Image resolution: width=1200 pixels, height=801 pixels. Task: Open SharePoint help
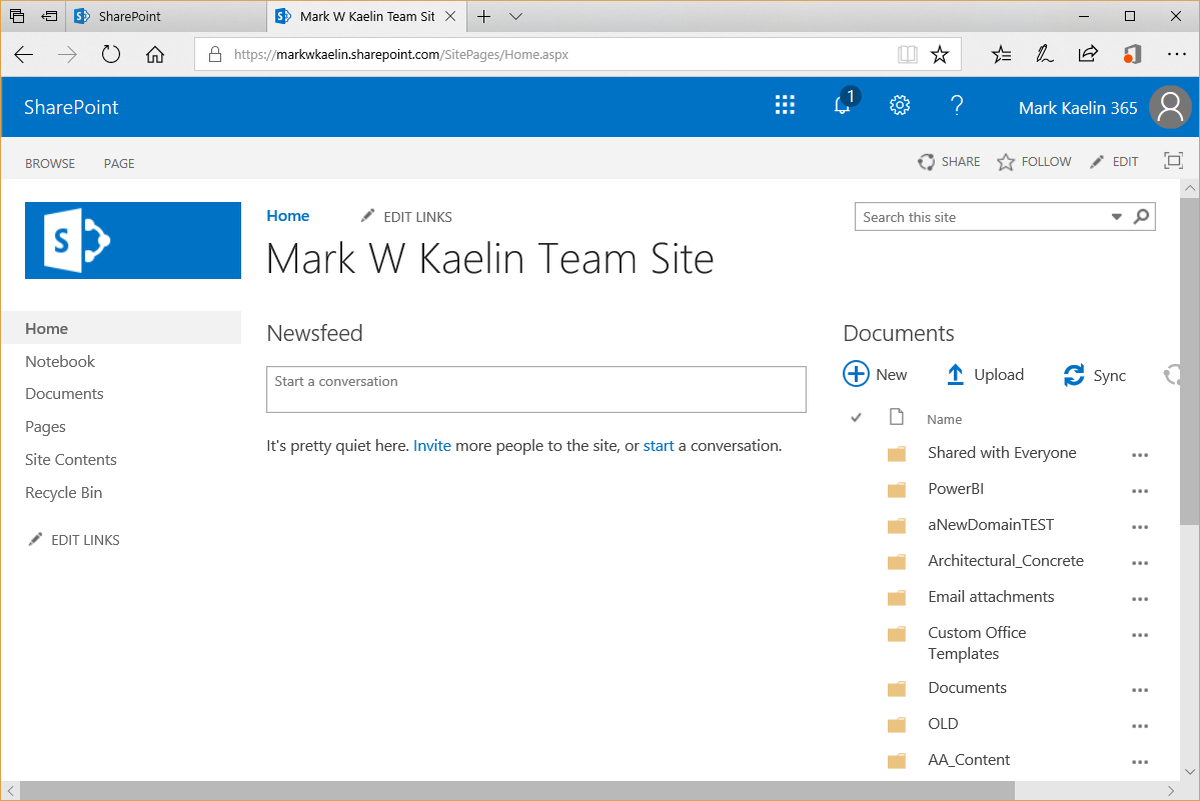tap(956, 105)
